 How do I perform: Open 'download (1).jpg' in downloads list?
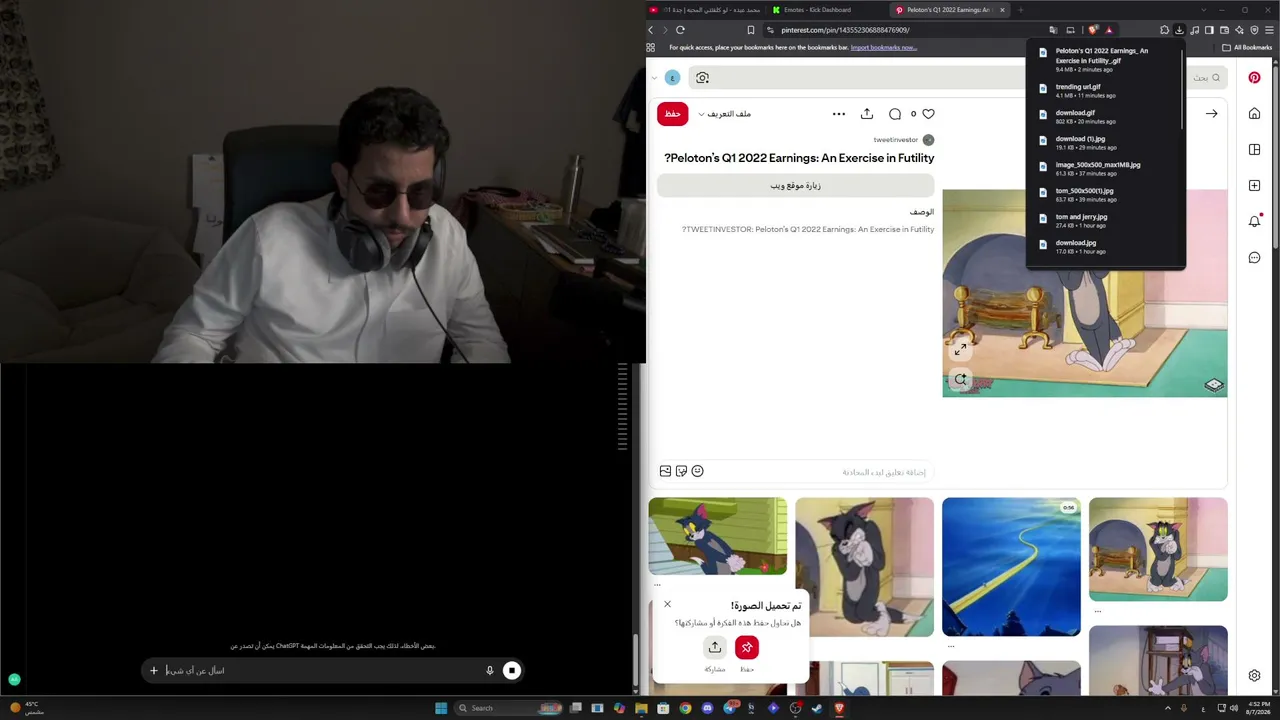click(x=1106, y=143)
